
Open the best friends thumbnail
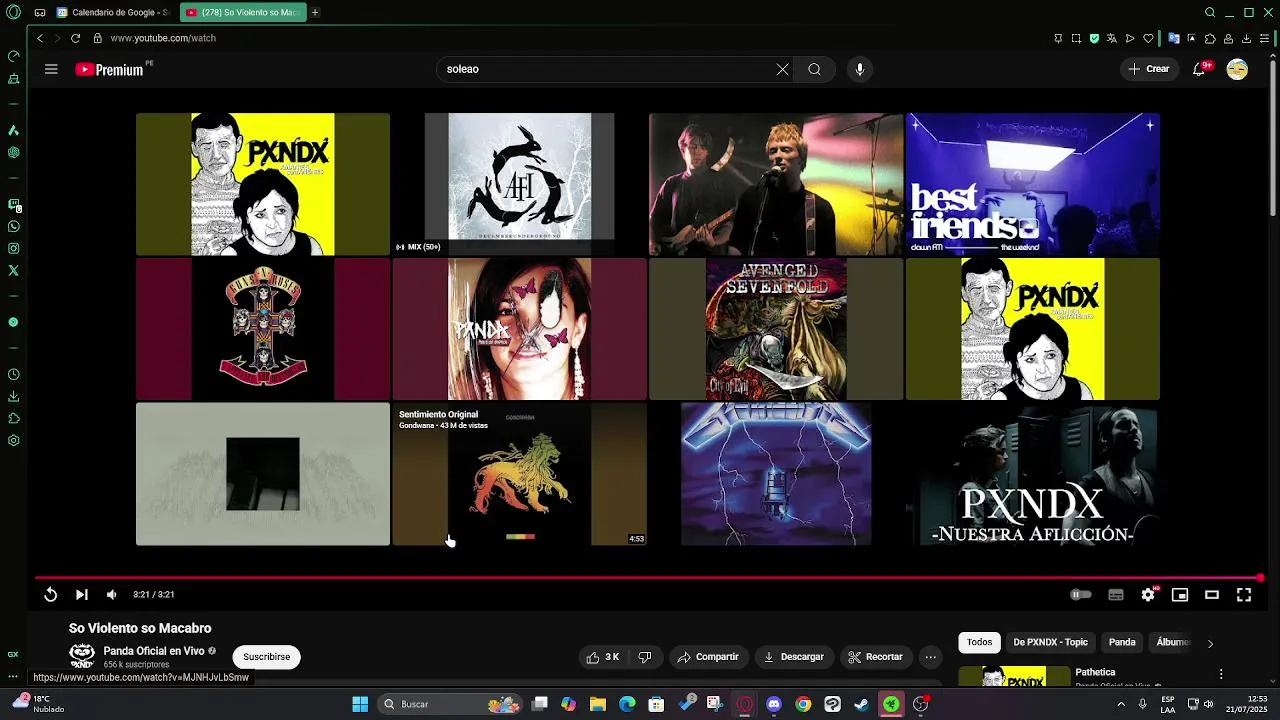tap(1033, 184)
